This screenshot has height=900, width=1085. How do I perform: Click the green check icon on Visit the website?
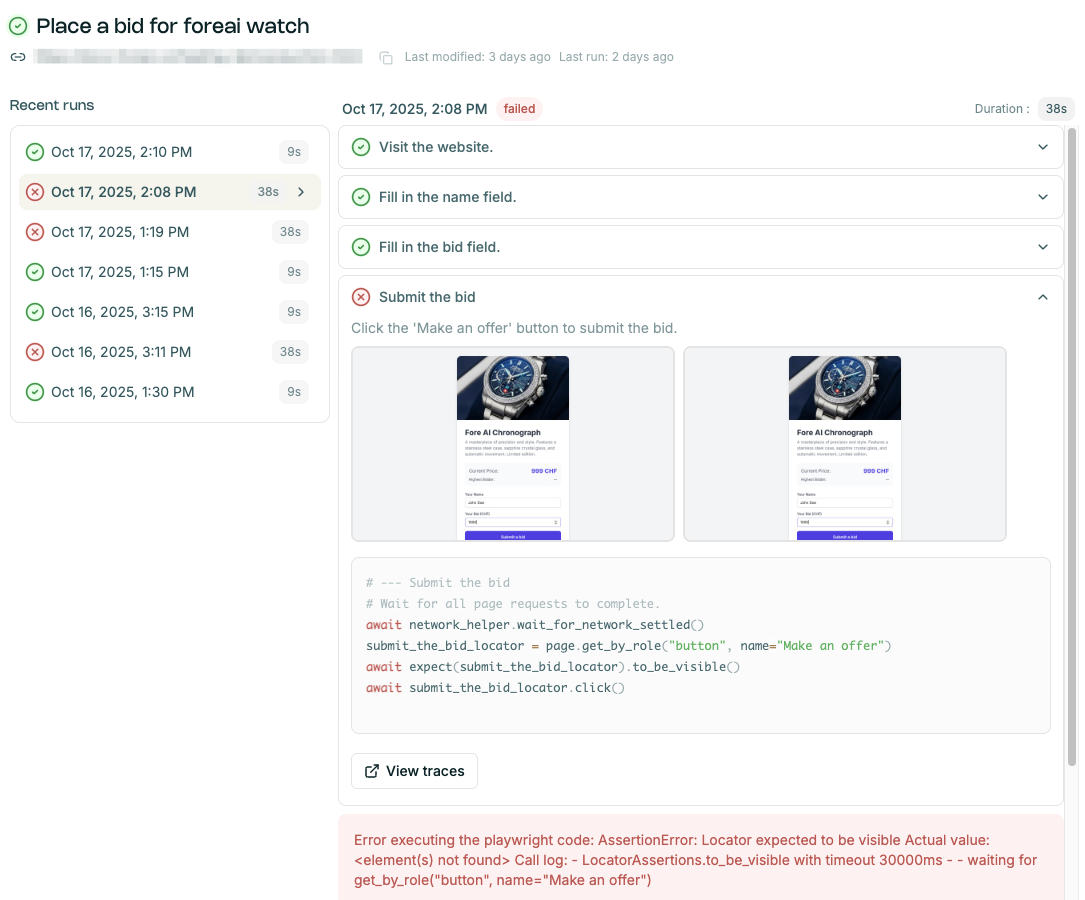tap(361, 147)
